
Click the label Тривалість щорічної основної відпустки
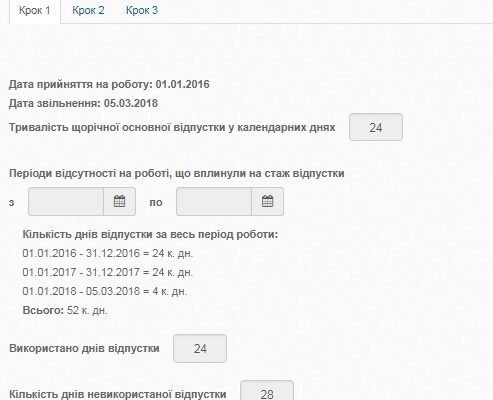pos(172,128)
